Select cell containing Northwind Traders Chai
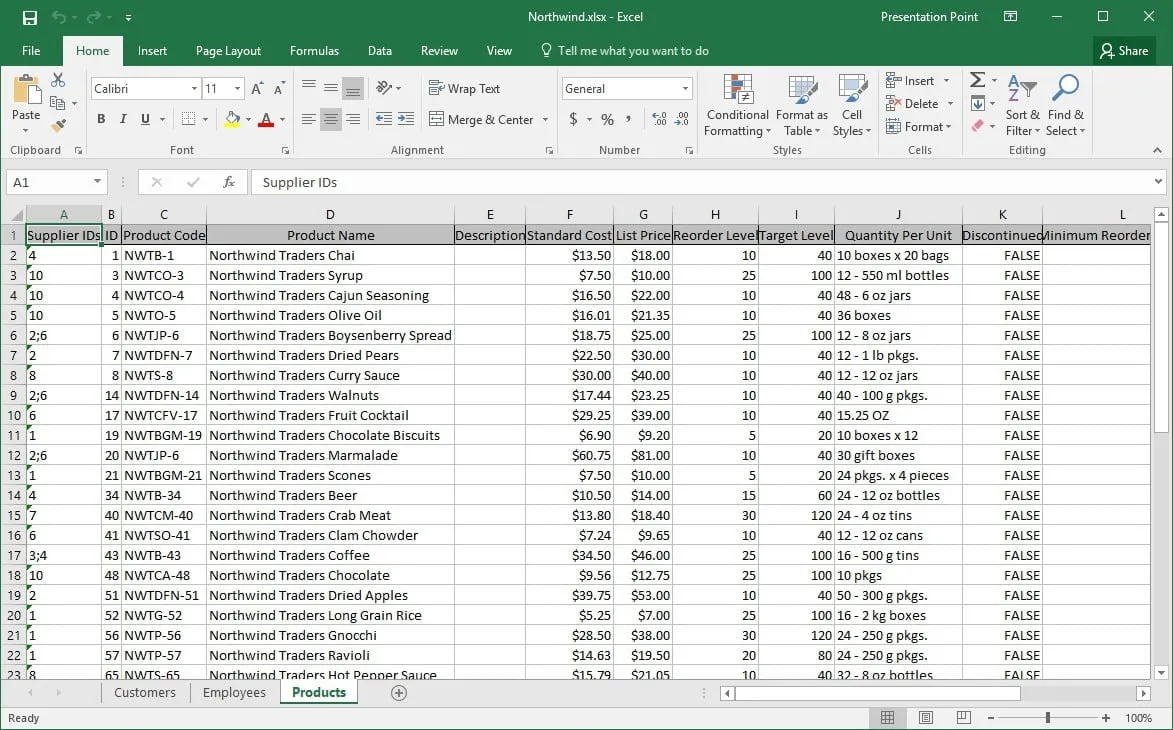The height and width of the screenshot is (730, 1173). 282,255
